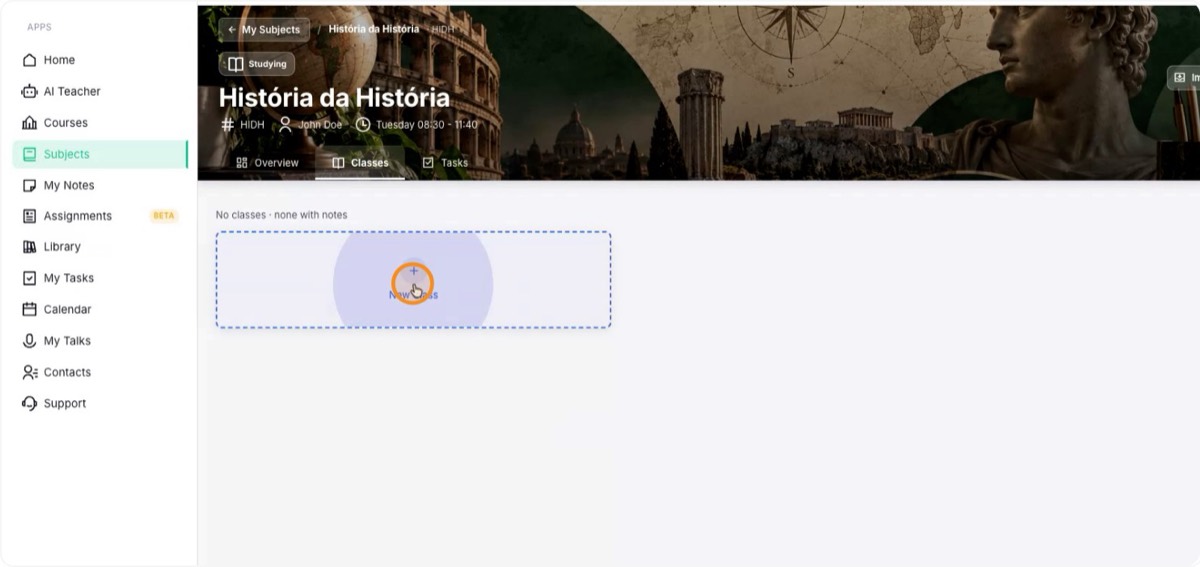Click the book icon in Studying badge
This screenshot has width=1200, height=567.
coord(235,64)
